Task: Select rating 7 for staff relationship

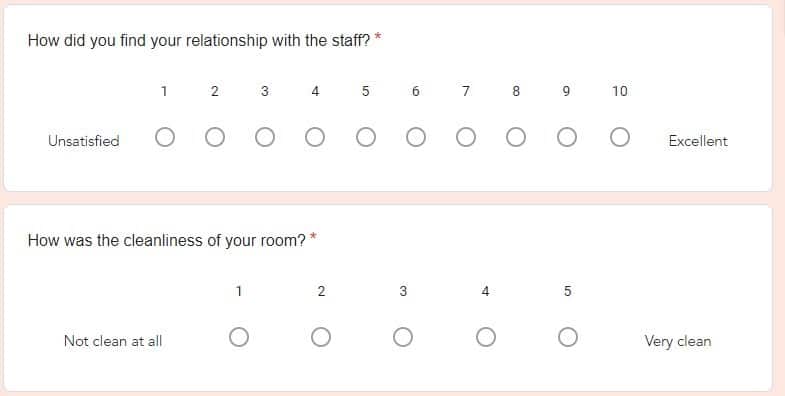Action: (466, 137)
